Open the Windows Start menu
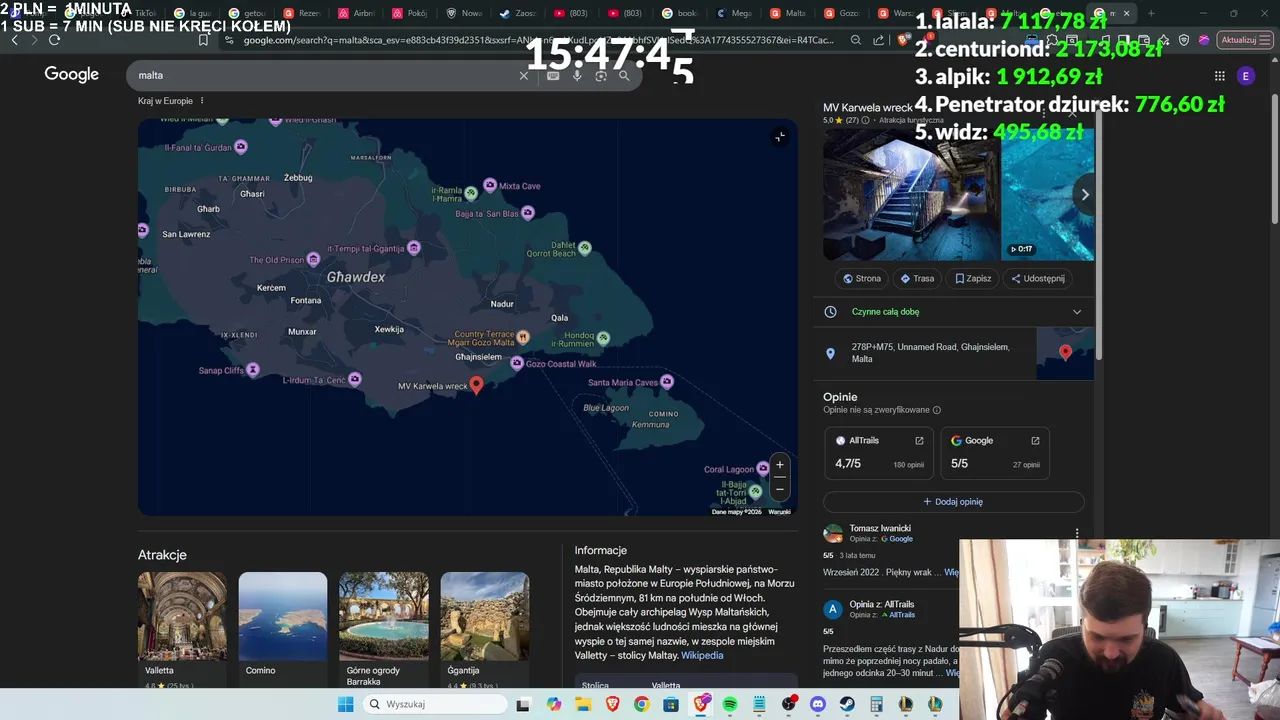The image size is (1280, 720). 345,704
